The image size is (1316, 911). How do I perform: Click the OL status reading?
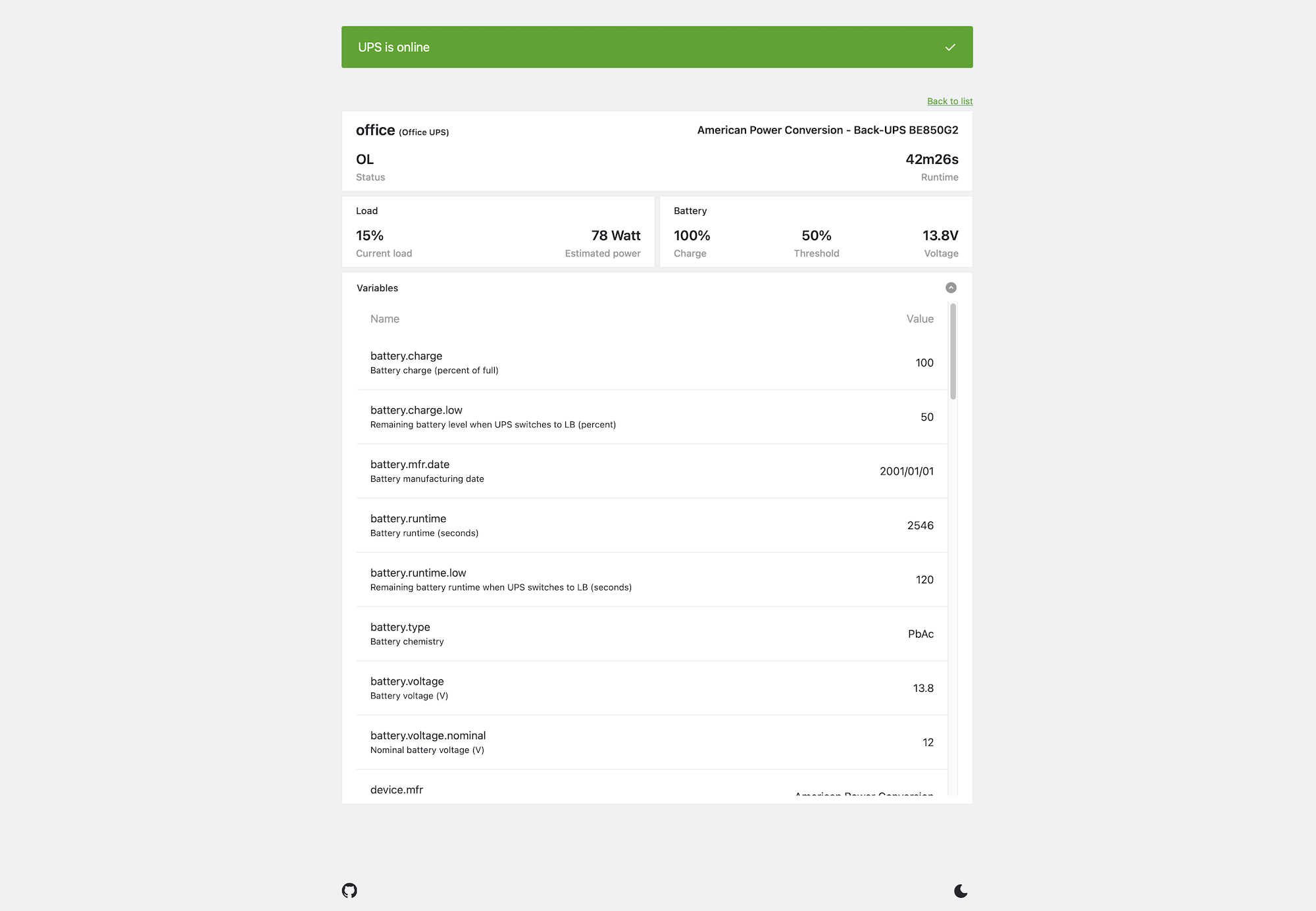pyautogui.click(x=365, y=159)
